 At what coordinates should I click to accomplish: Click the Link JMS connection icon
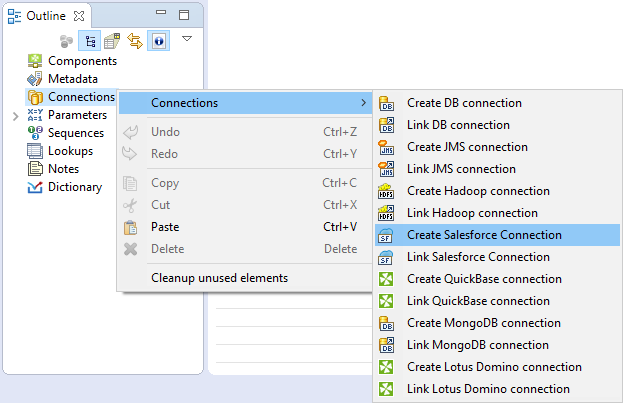click(x=387, y=169)
